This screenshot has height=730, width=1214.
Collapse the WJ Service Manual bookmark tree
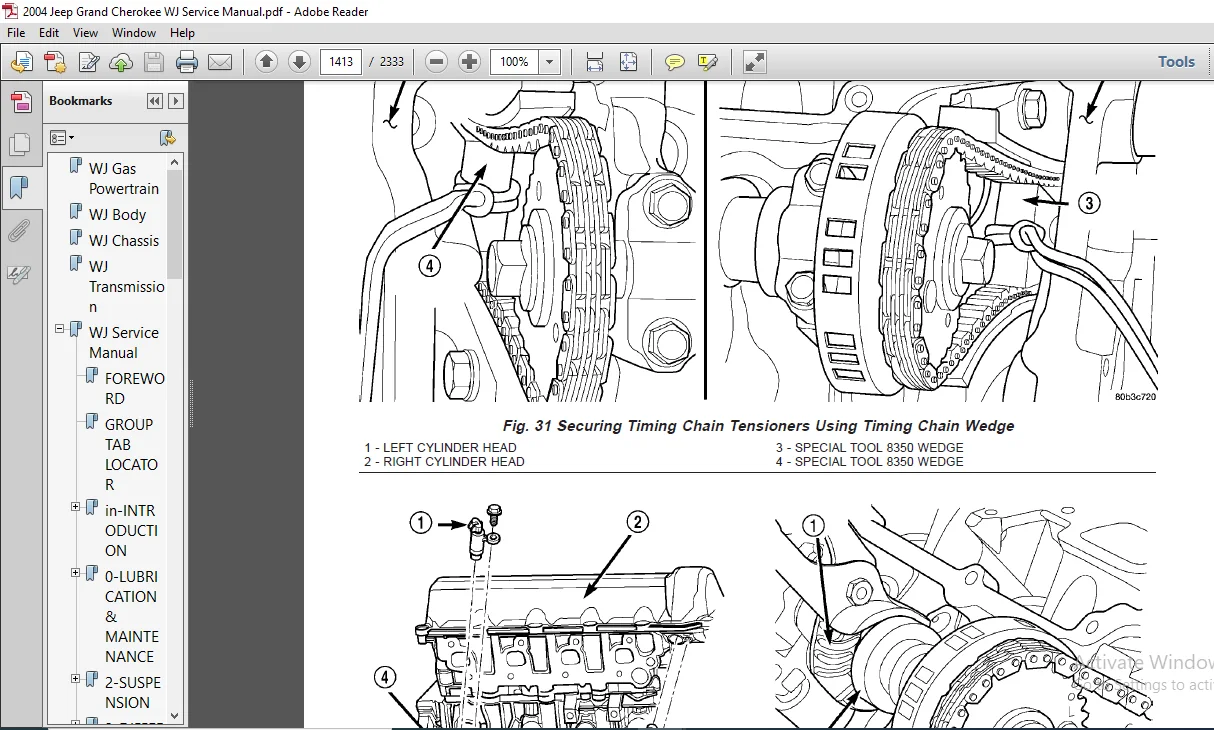tap(59, 329)
